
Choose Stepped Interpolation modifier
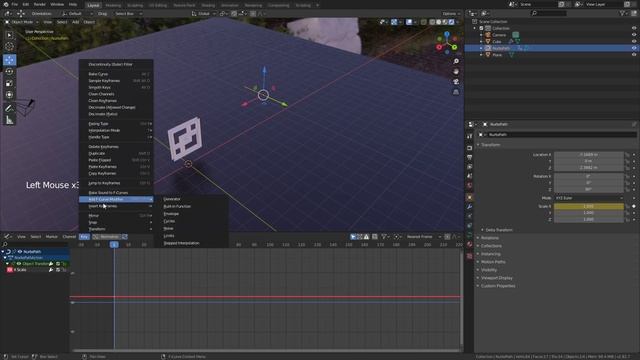[x=191, y=243]
